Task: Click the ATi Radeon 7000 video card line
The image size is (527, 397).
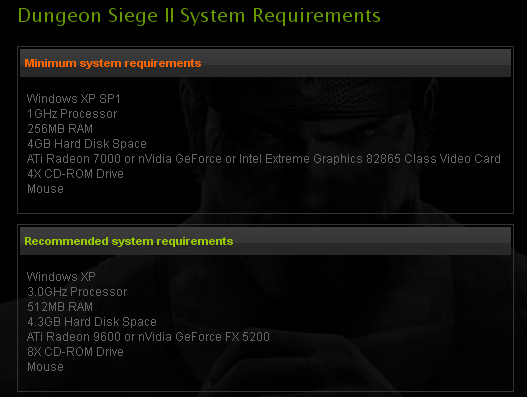Action: [x=264, y=159]
